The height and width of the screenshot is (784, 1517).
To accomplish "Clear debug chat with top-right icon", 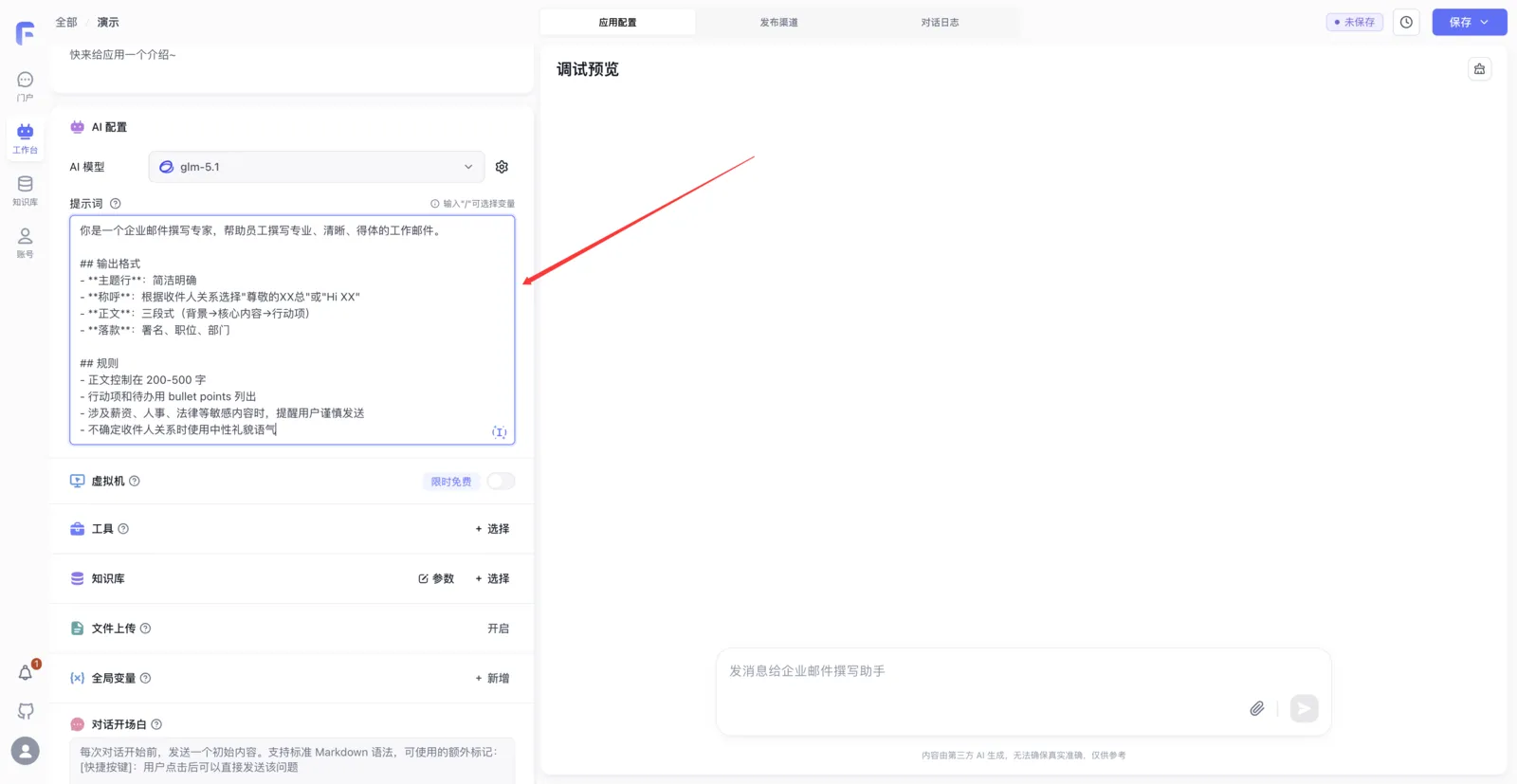I will click(x=1479, y=69).
